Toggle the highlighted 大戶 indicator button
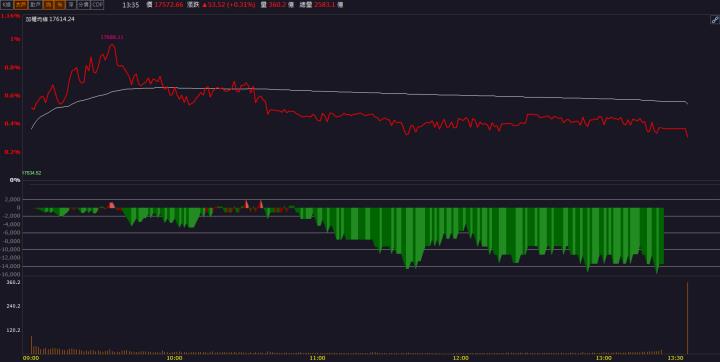The image size is (720, 362). point(21,5)
